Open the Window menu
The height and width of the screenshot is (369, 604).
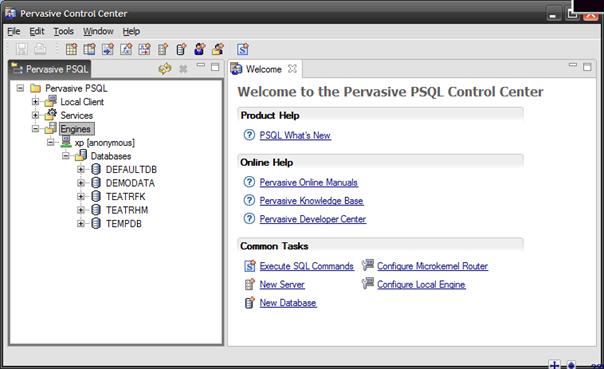click(98, 31)
